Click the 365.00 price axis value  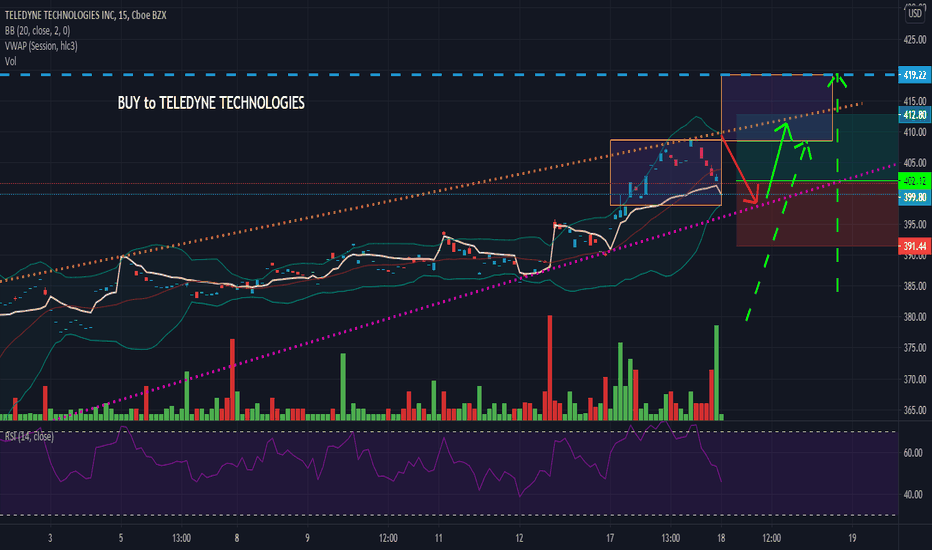[915, 410]
